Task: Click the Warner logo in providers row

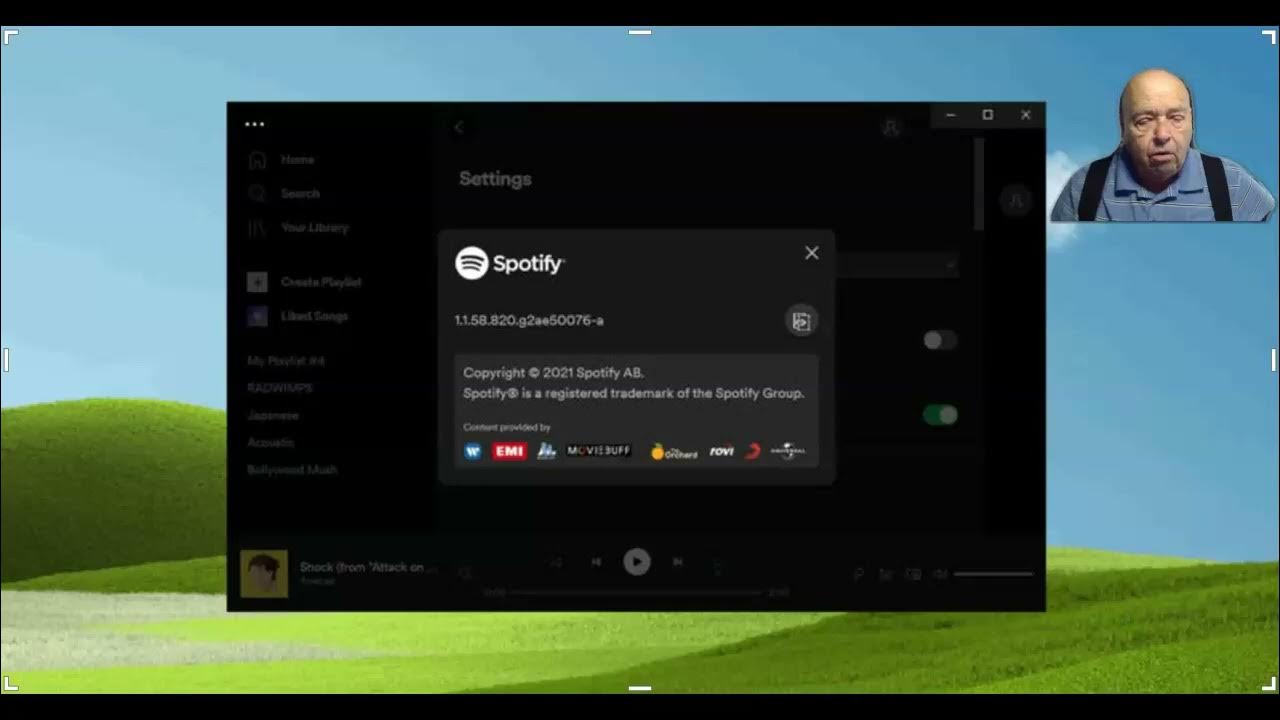Action: click(473, 451)
